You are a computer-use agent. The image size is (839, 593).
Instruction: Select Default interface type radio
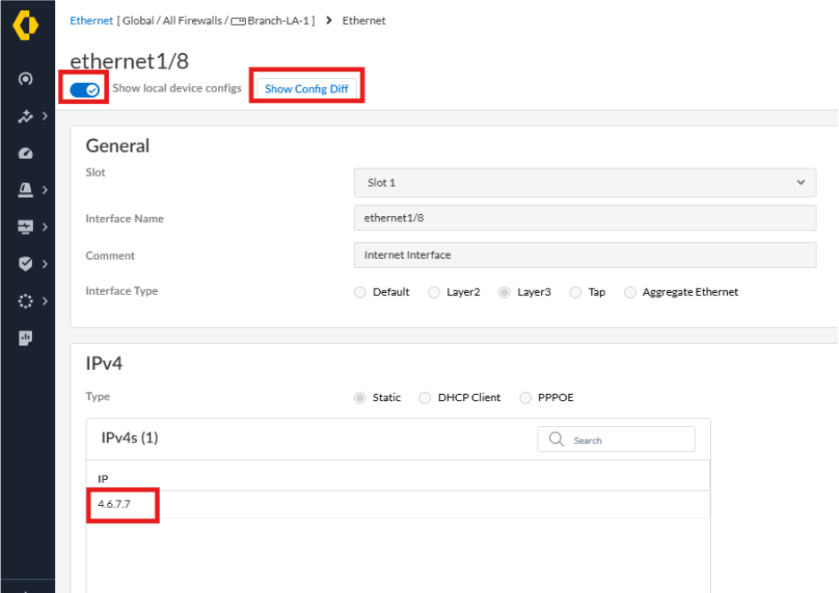pyautogui.click(x=360, y=292)
